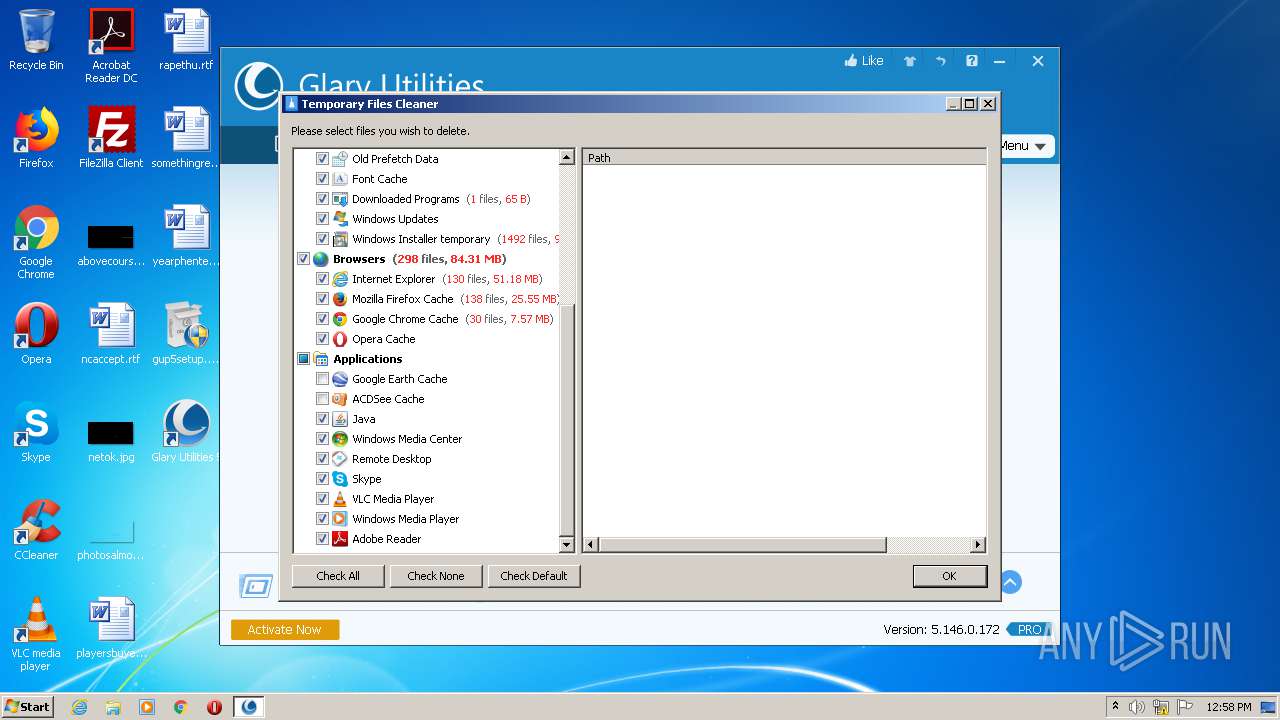Click OK in Temporary Files Cleaner
This screenshot has height=720, width=1280.
950,576
